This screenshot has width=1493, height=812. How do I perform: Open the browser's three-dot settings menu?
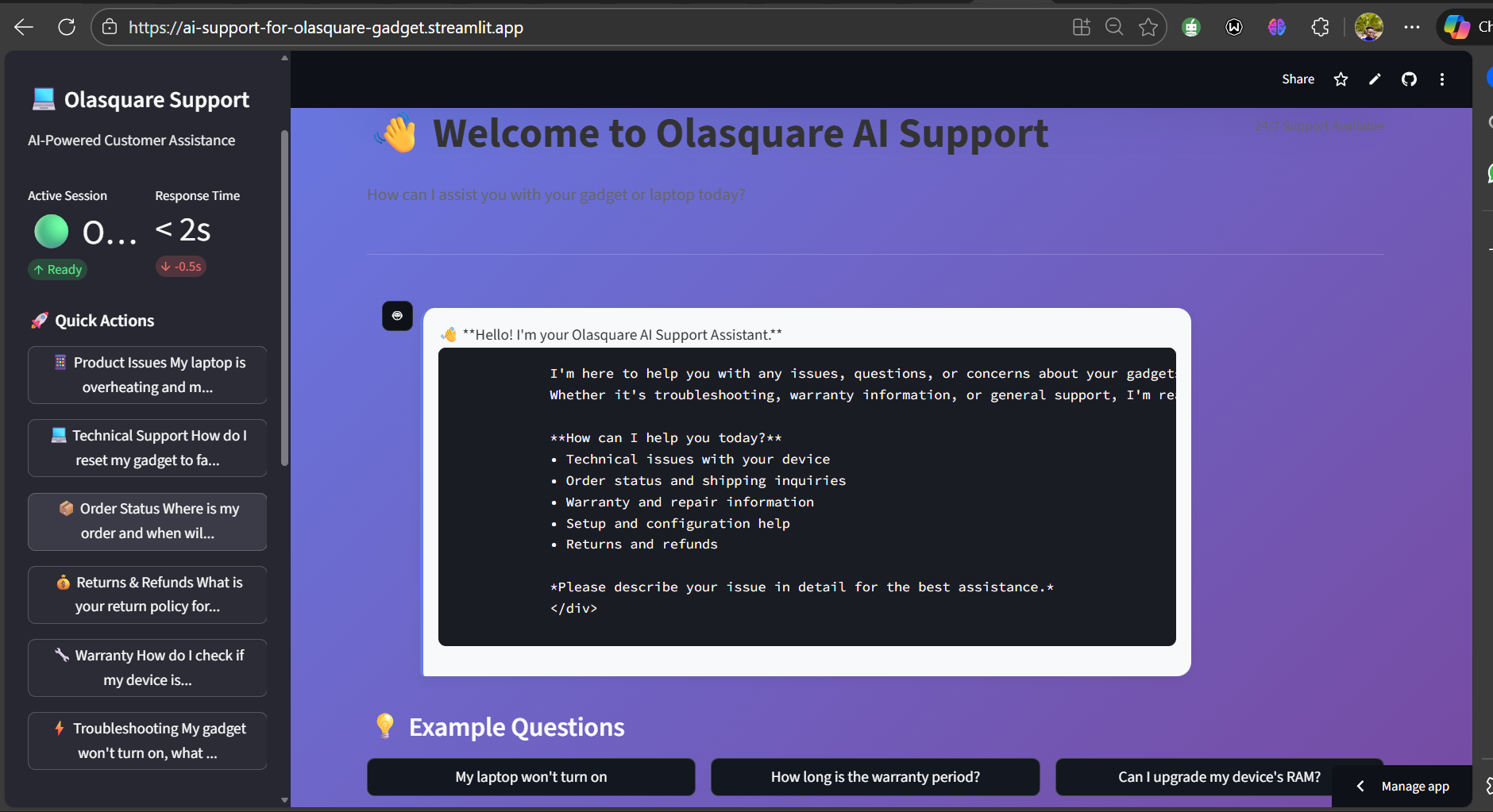1413,26
